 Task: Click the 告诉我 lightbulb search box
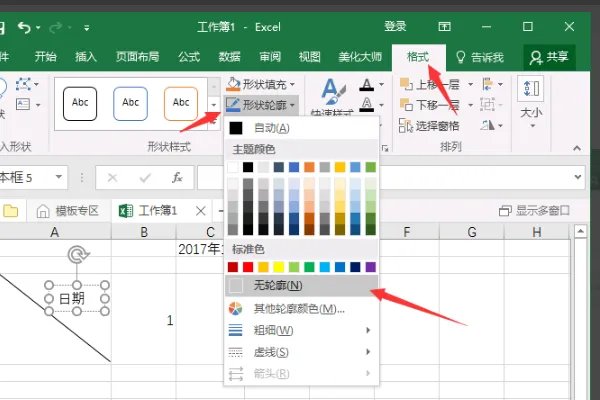coord(480,57)
